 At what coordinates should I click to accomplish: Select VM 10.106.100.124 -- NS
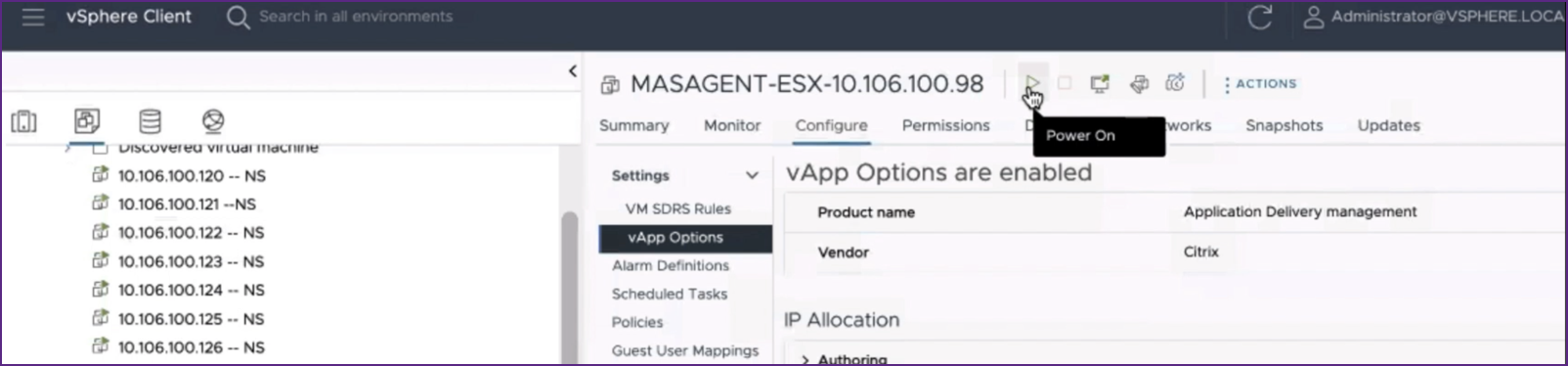191,290
